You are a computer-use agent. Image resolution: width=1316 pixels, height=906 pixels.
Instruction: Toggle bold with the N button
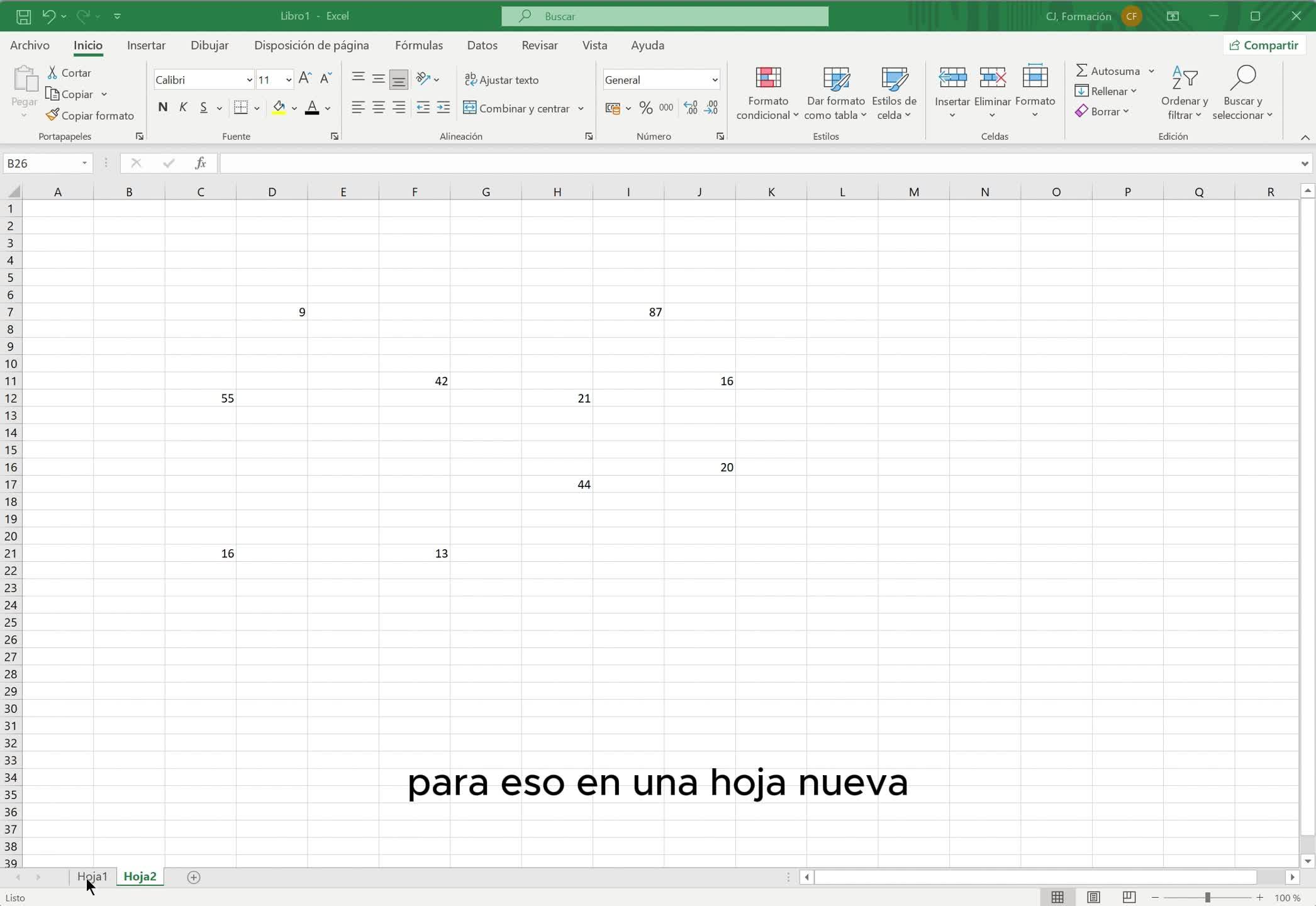pos(163,108)
